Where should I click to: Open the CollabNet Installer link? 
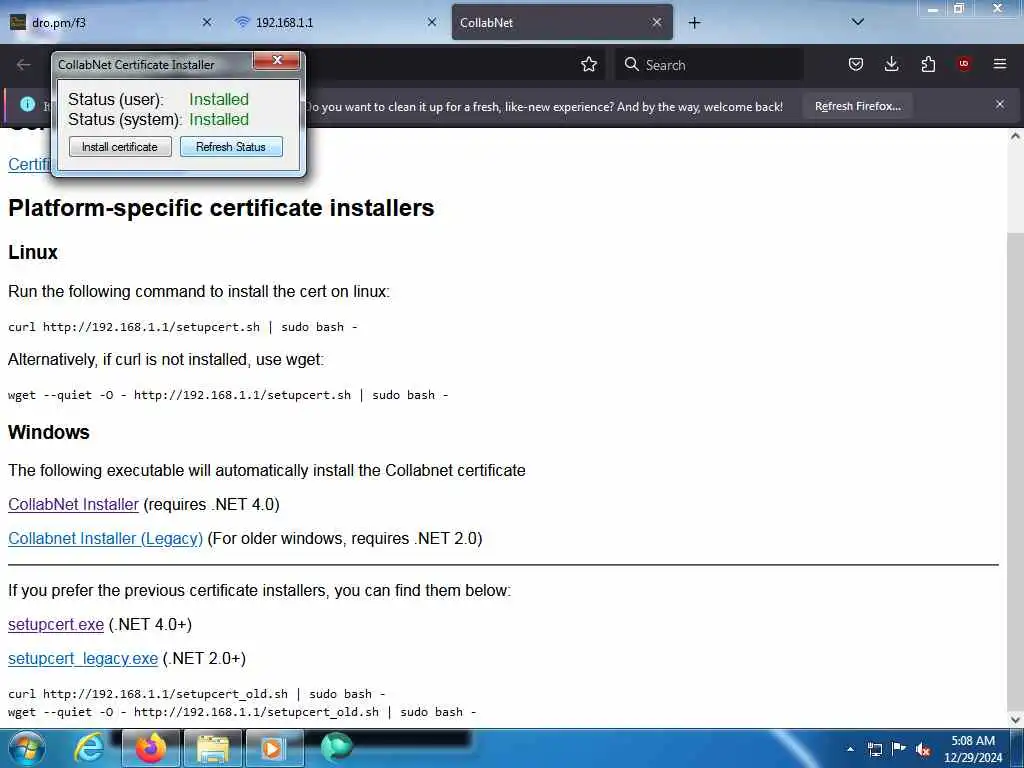(73, 504)
